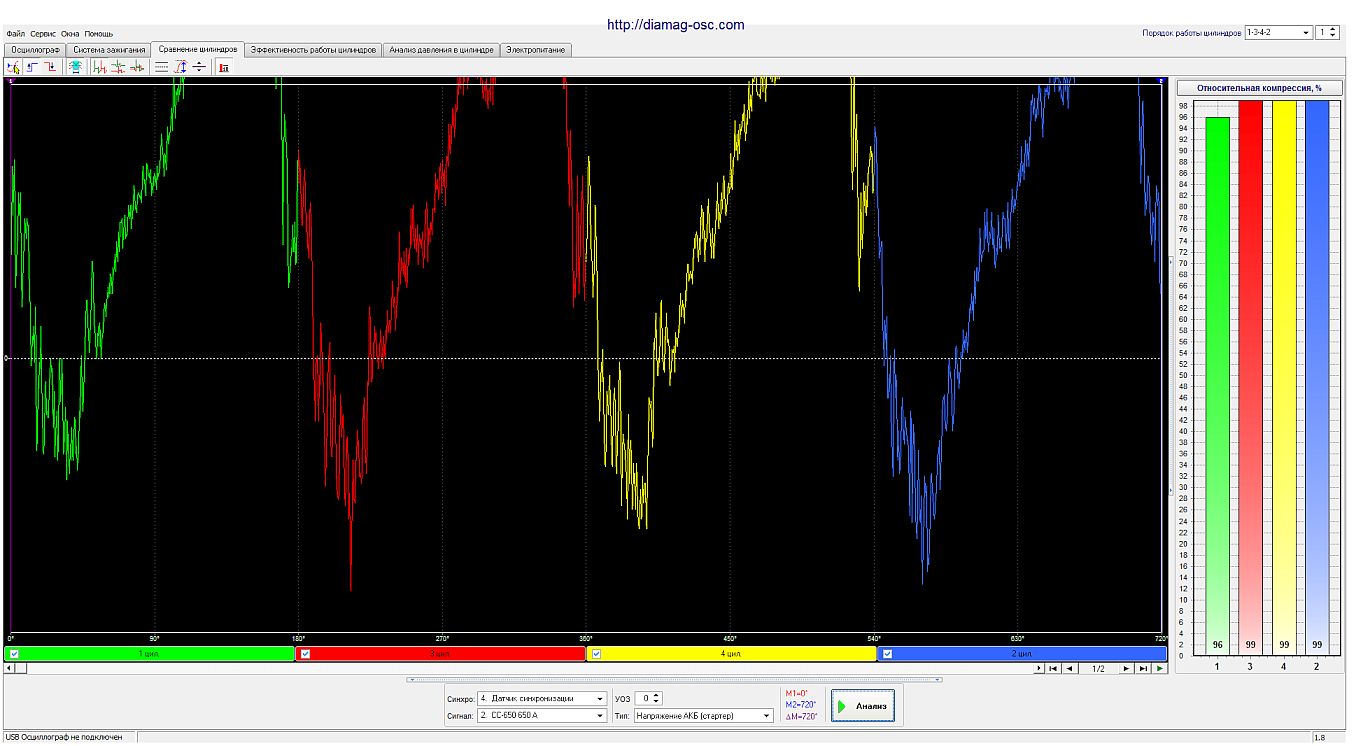Viewport: 1355px width, 746px height.
Task: Click the Анализ button
Action: pyautogui.click(x=863, y=706)
